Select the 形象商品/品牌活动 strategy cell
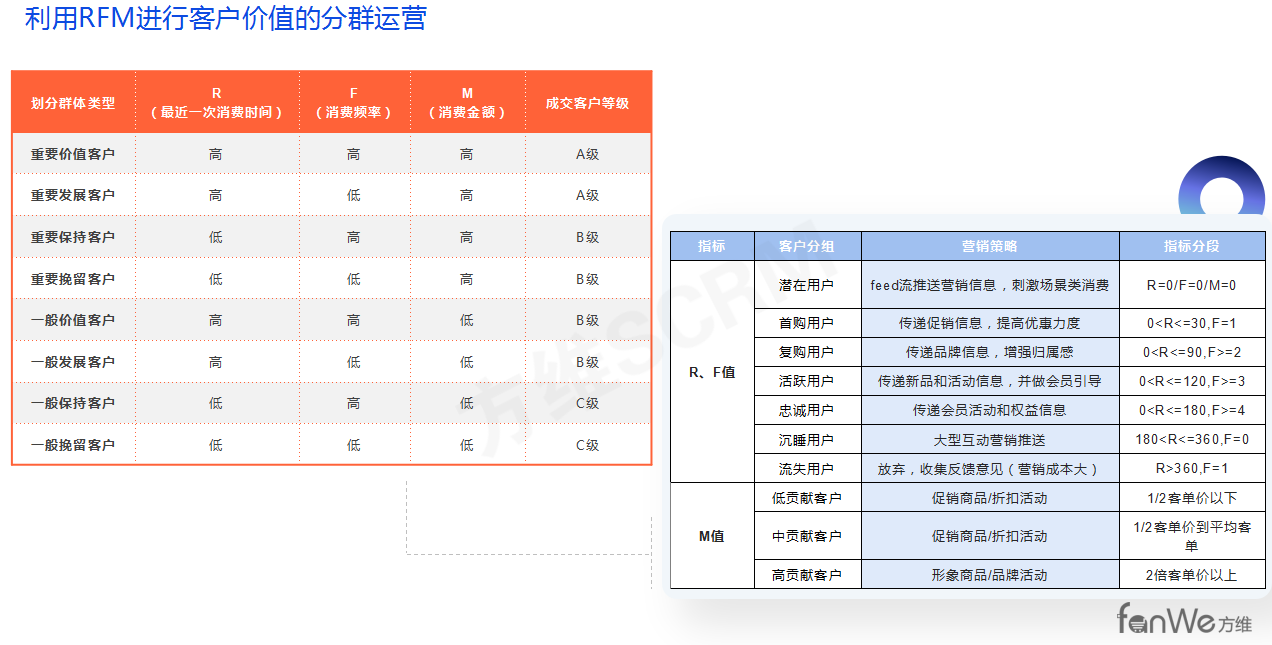 (x=989, y=575)
